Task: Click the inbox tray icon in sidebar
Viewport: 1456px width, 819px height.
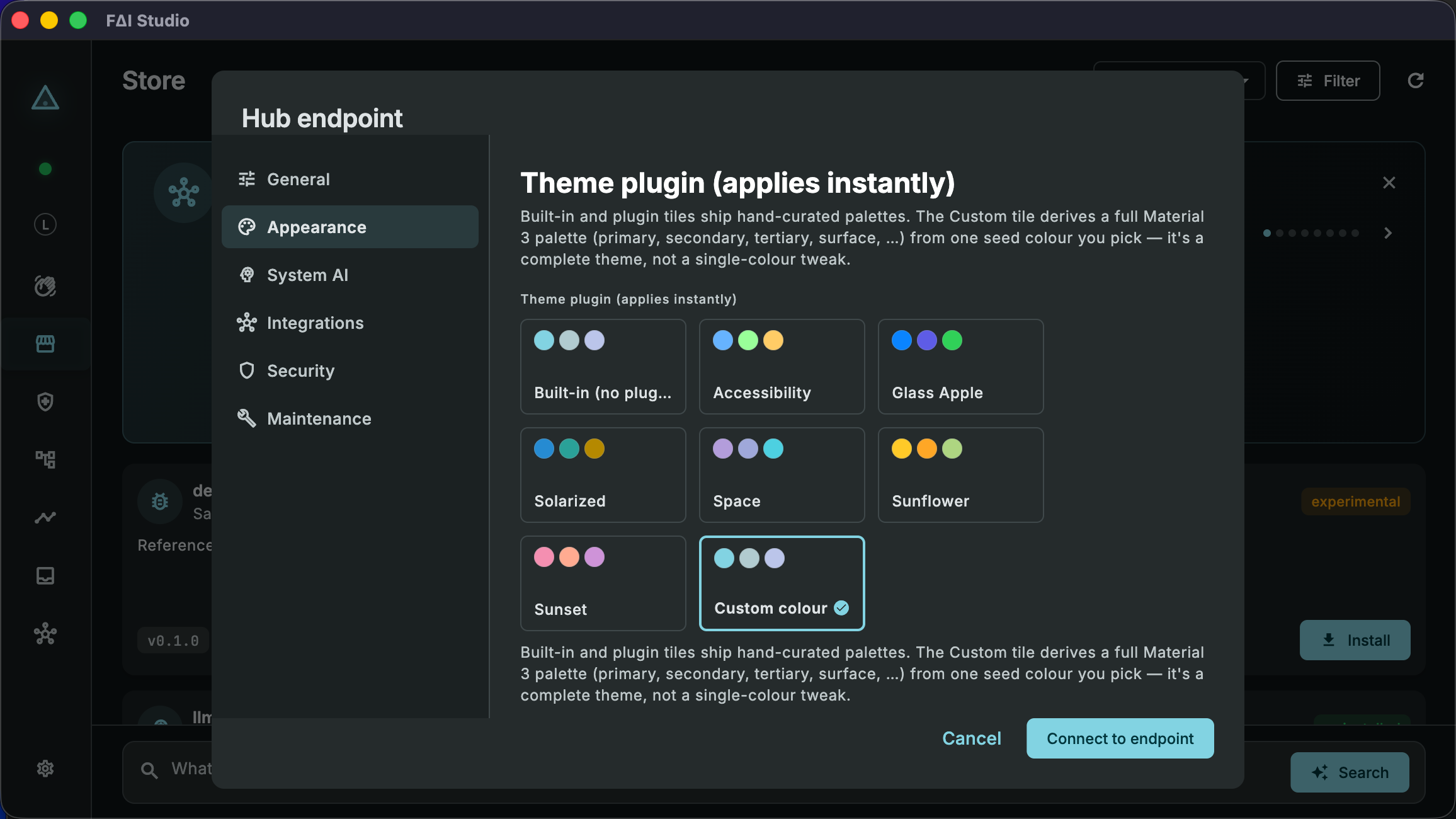Action: pyautogui.click(x=45, y=575)
